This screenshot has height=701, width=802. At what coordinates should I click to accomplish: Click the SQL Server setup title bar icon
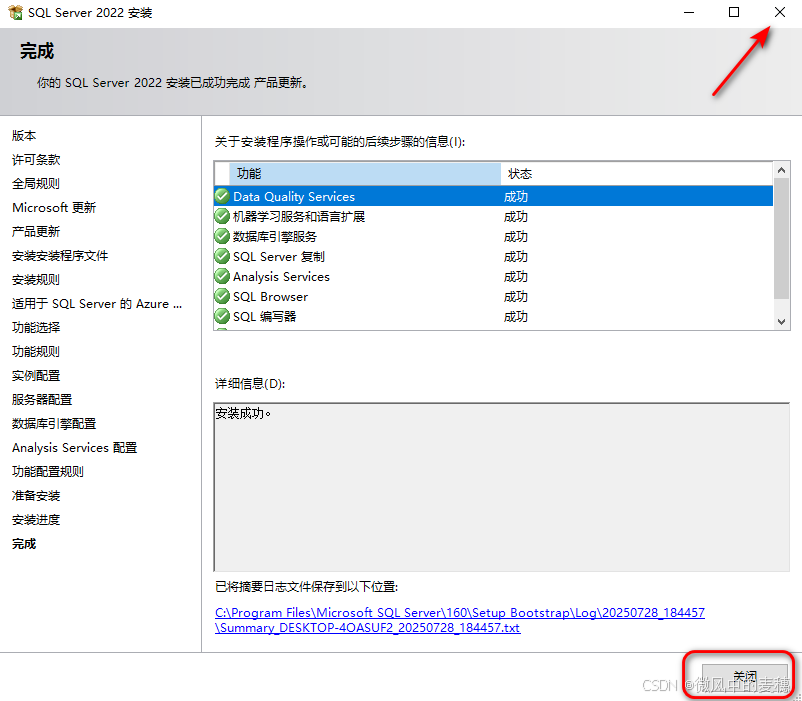15,12
